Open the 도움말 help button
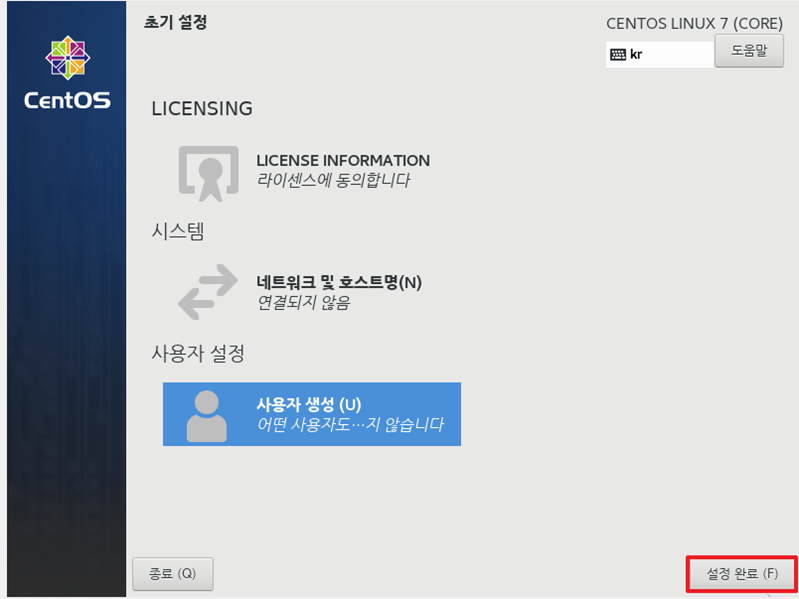Viewport: 799px width, 599px height. [x=749, y=51]
